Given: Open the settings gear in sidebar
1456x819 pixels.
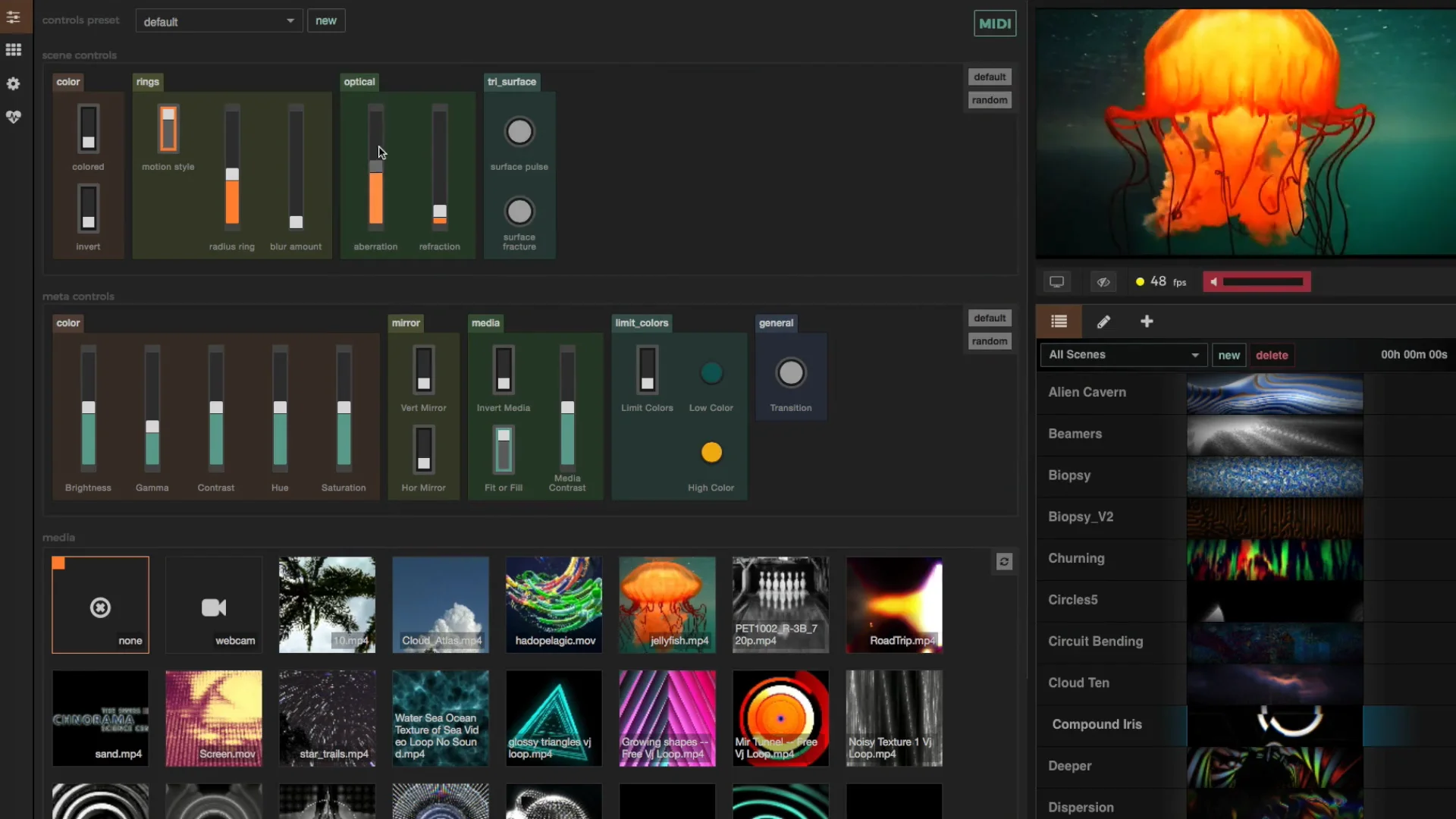Looking at the screenshot, I should click(x=14, y=83).
